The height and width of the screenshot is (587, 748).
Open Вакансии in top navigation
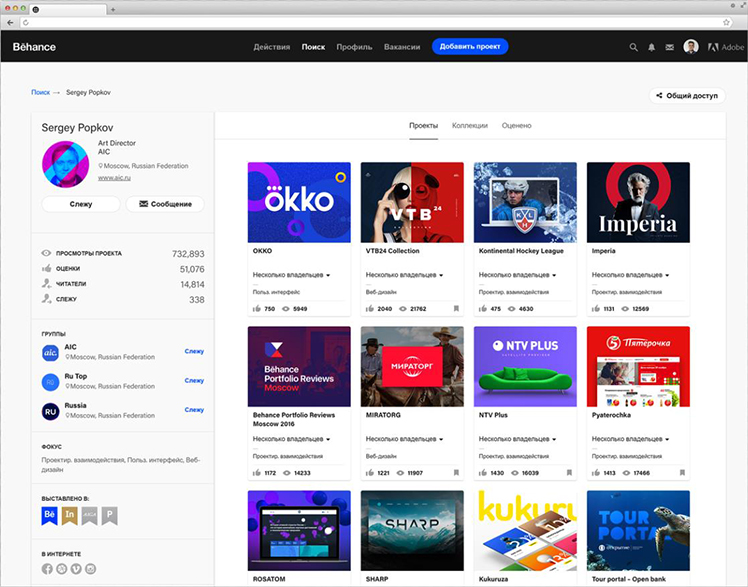[402, 47]
